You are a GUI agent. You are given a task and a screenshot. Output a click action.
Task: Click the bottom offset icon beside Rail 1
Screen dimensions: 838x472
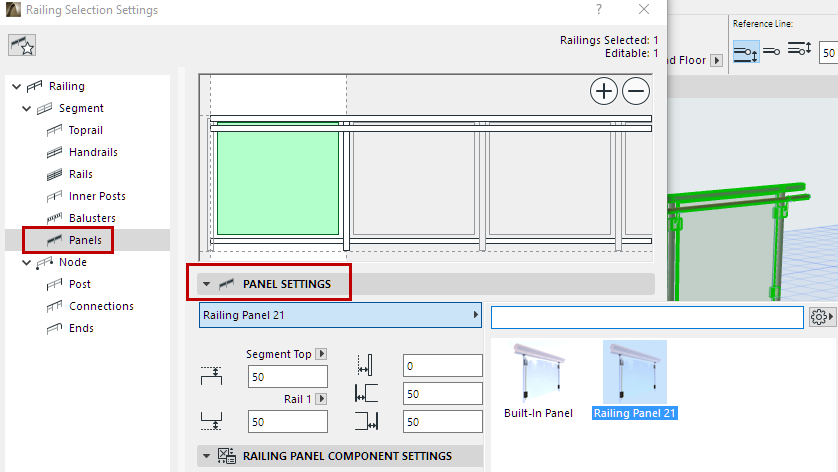click(212, 421)
